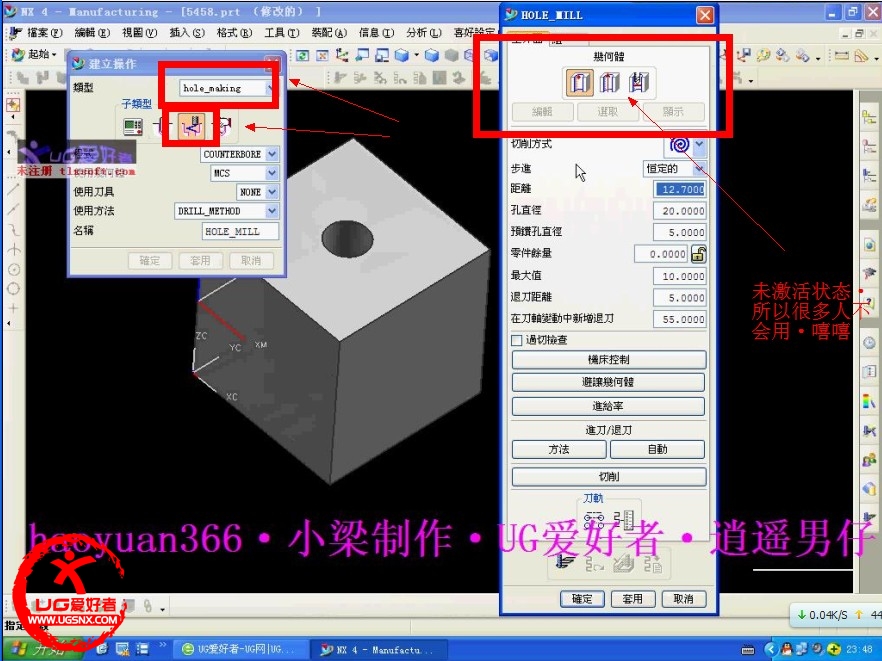This screenshot has width=882, height=661.
Task: Open the 工具(T) menu
Action: point(281,33)
